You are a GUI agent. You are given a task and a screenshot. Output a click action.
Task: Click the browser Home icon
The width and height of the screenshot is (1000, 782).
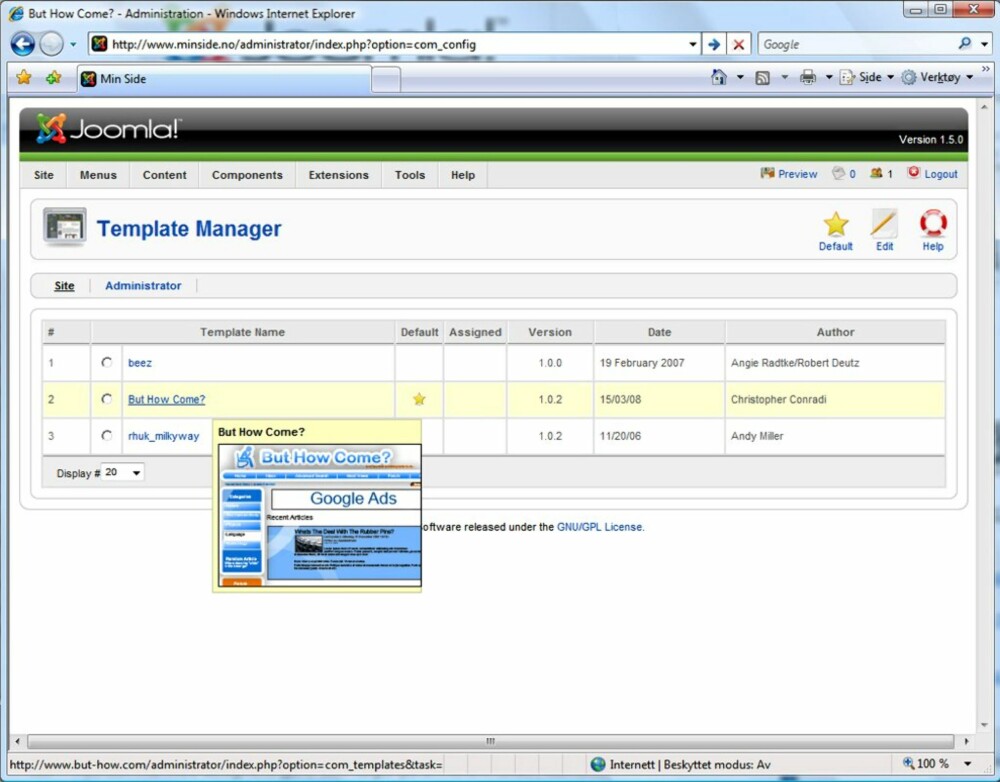(719, 77)
